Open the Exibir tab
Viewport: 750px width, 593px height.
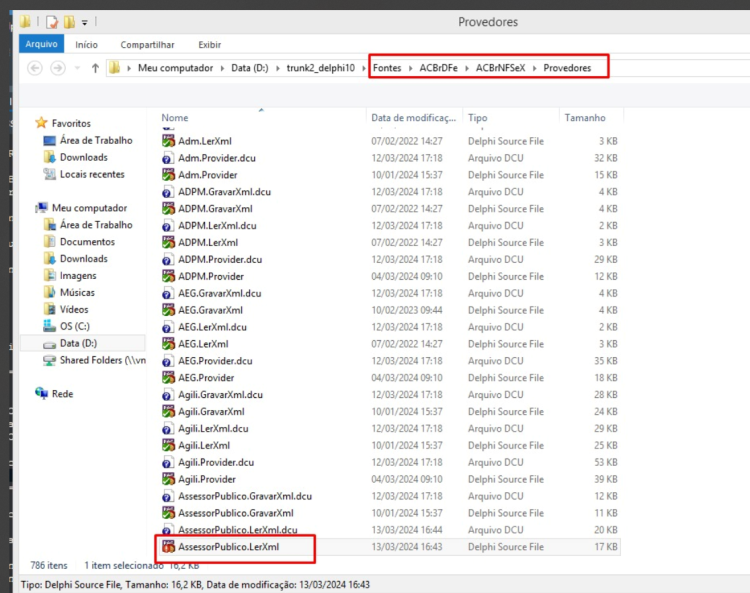pyautogui.click(x=210, y=44)
